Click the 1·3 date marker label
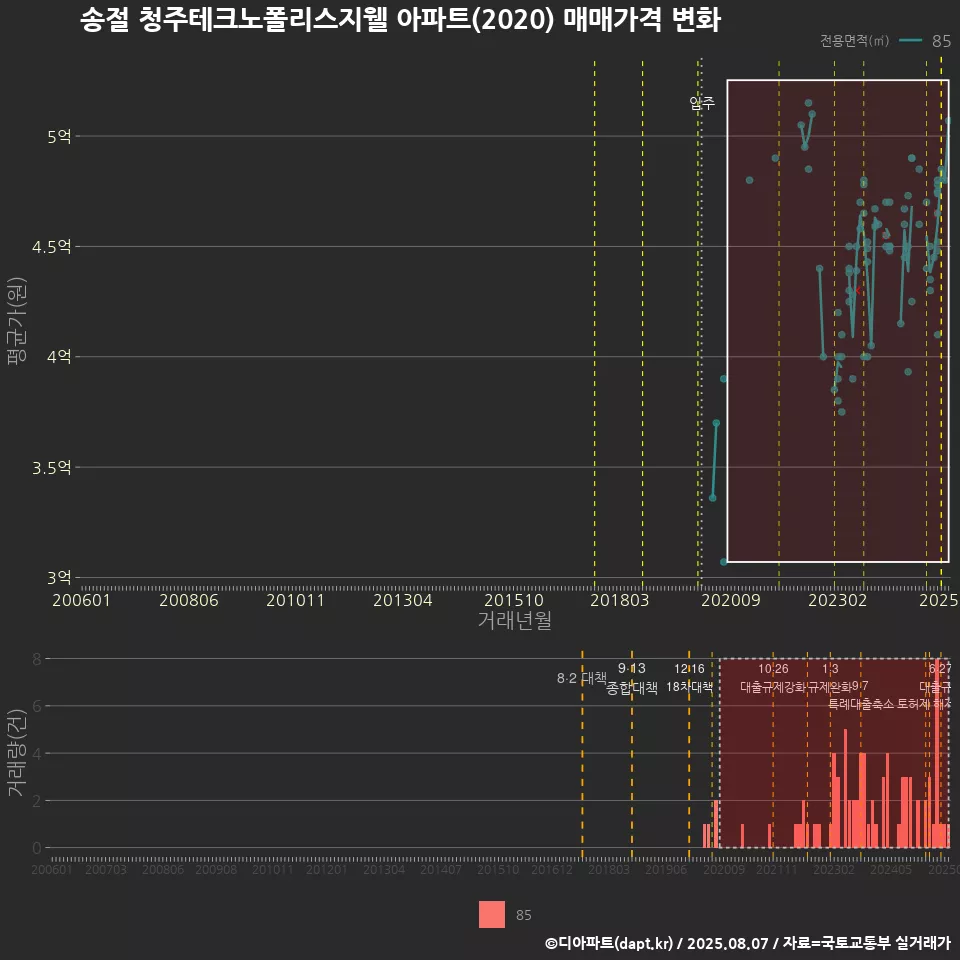Screen dimensions: 960x960 [830, 669]
